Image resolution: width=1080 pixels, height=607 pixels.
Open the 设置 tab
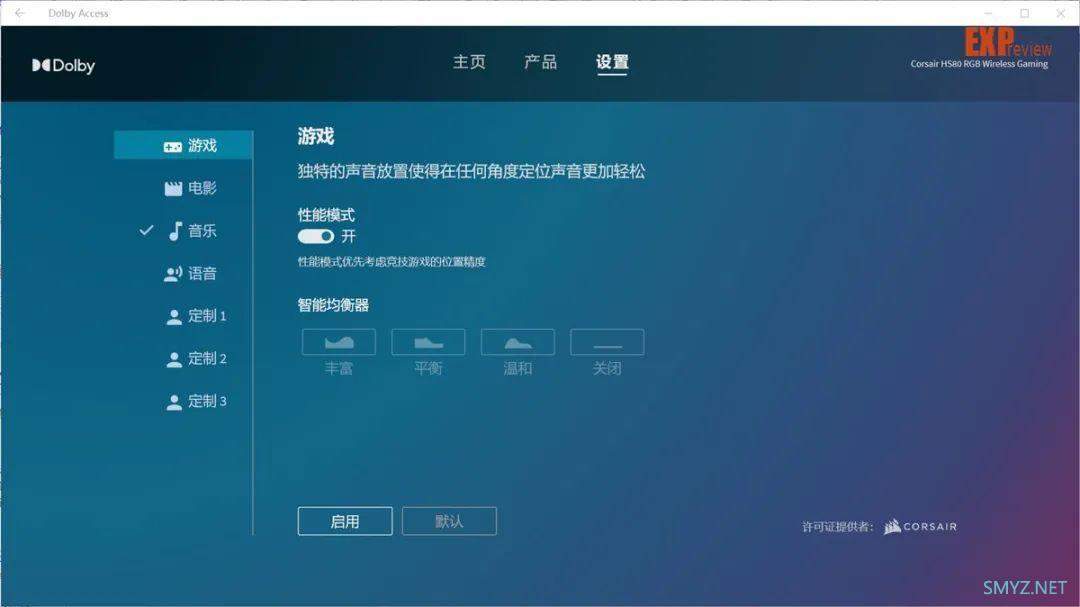click(612, 62)
